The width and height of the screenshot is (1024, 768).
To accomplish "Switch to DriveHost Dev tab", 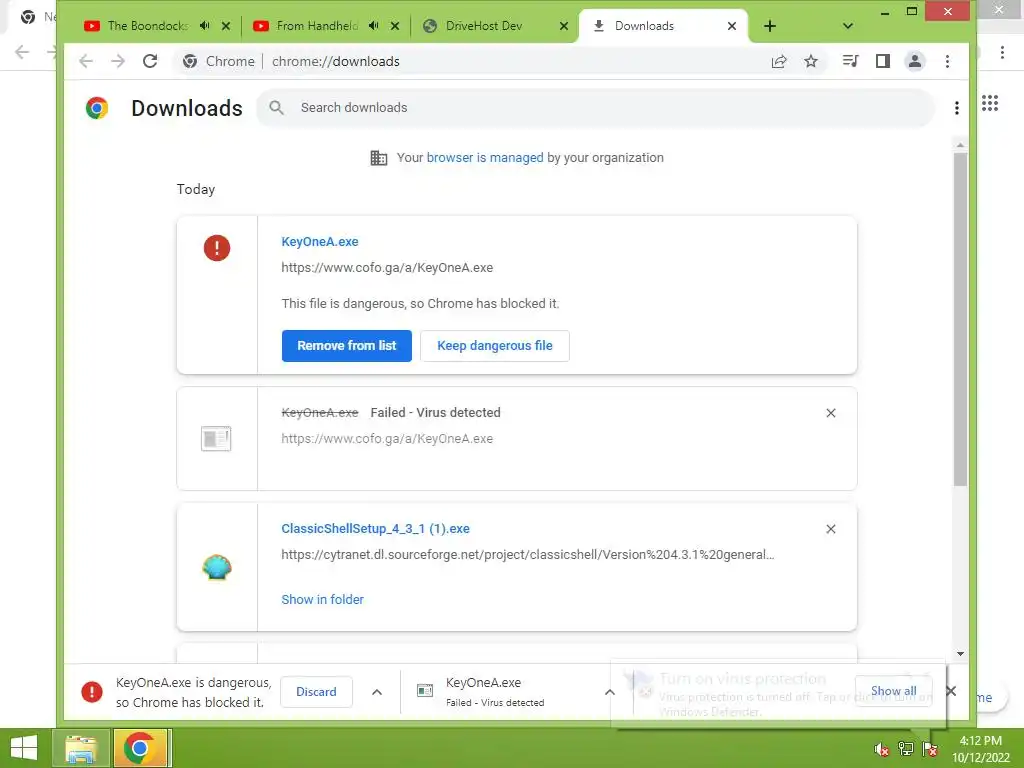I will click(x=483, y=26).
